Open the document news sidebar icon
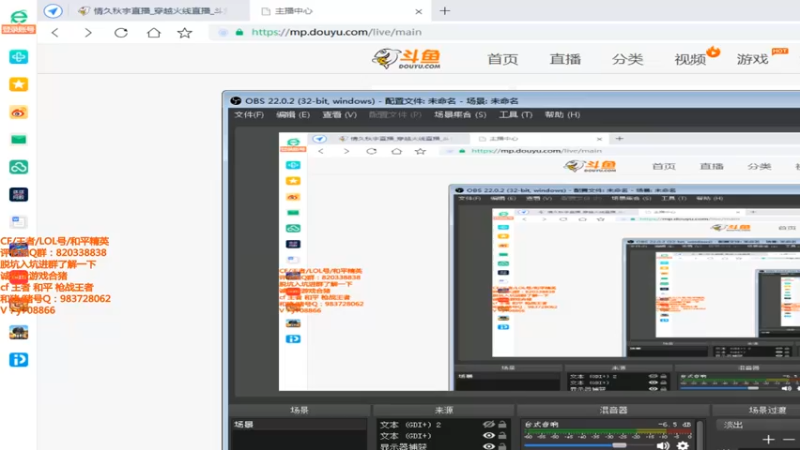 18,222
